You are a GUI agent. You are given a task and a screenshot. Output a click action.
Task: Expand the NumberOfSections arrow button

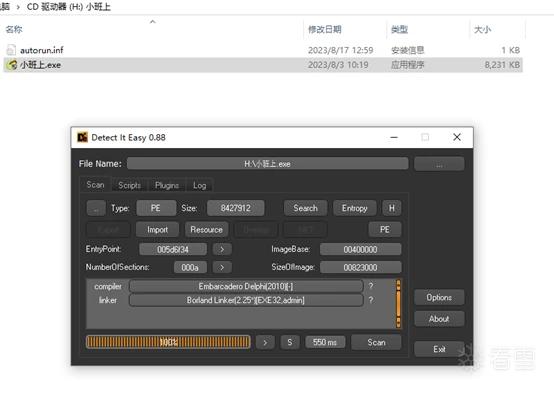pos(222,268)
